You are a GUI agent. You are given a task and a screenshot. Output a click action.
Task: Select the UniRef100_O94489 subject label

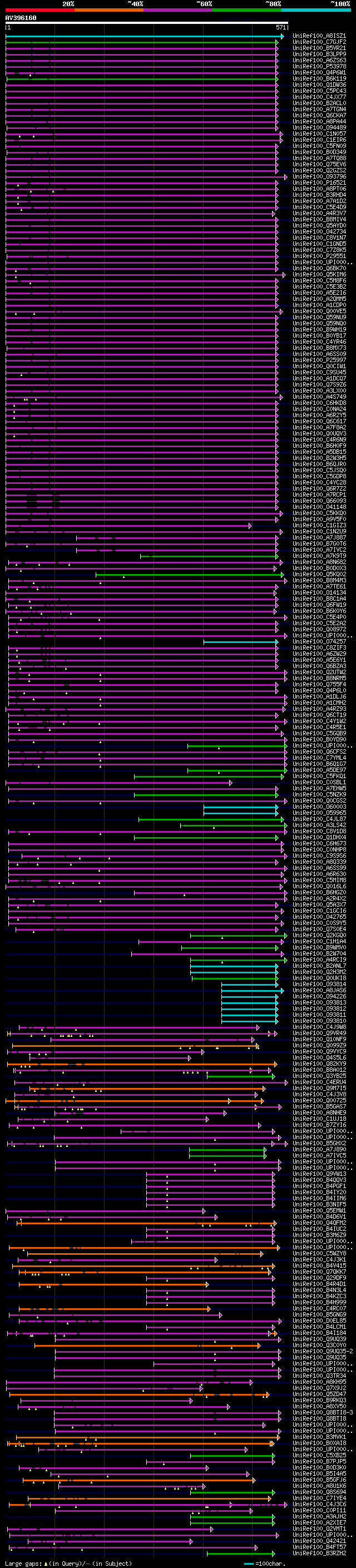(x=319, y=128)
